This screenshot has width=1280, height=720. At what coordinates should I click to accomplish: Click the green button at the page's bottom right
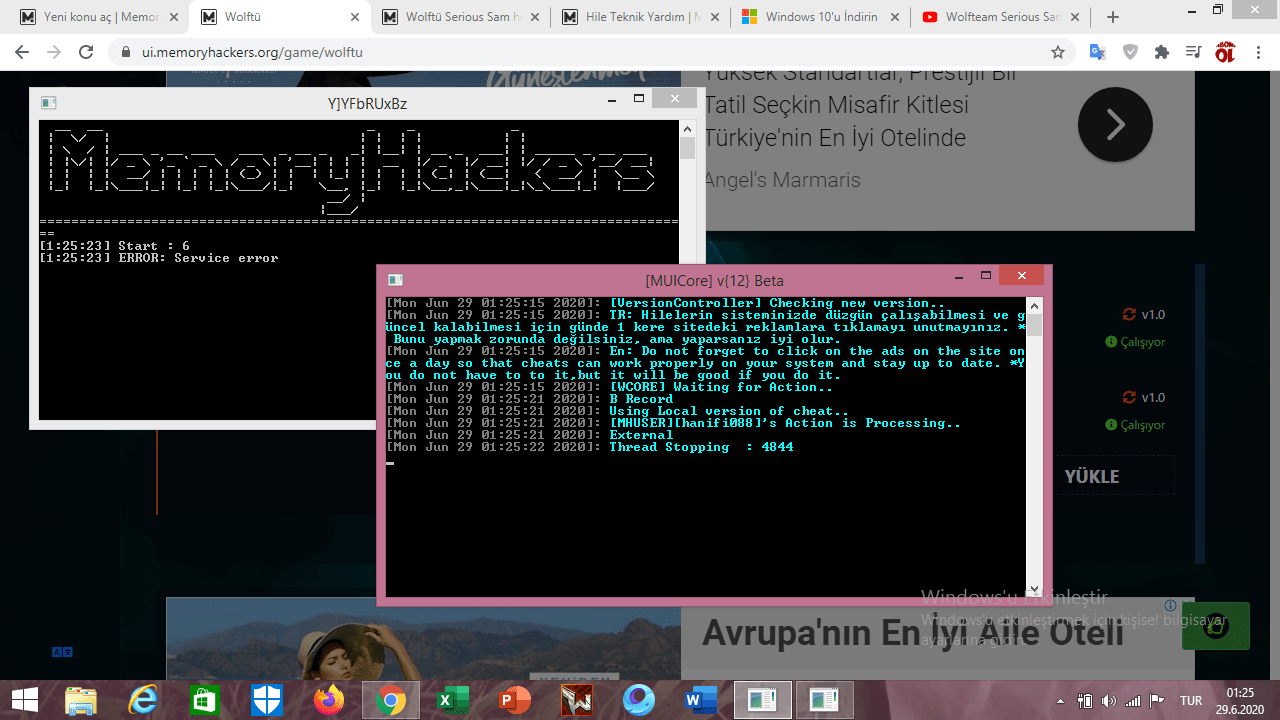click(x=1215, y=626)
